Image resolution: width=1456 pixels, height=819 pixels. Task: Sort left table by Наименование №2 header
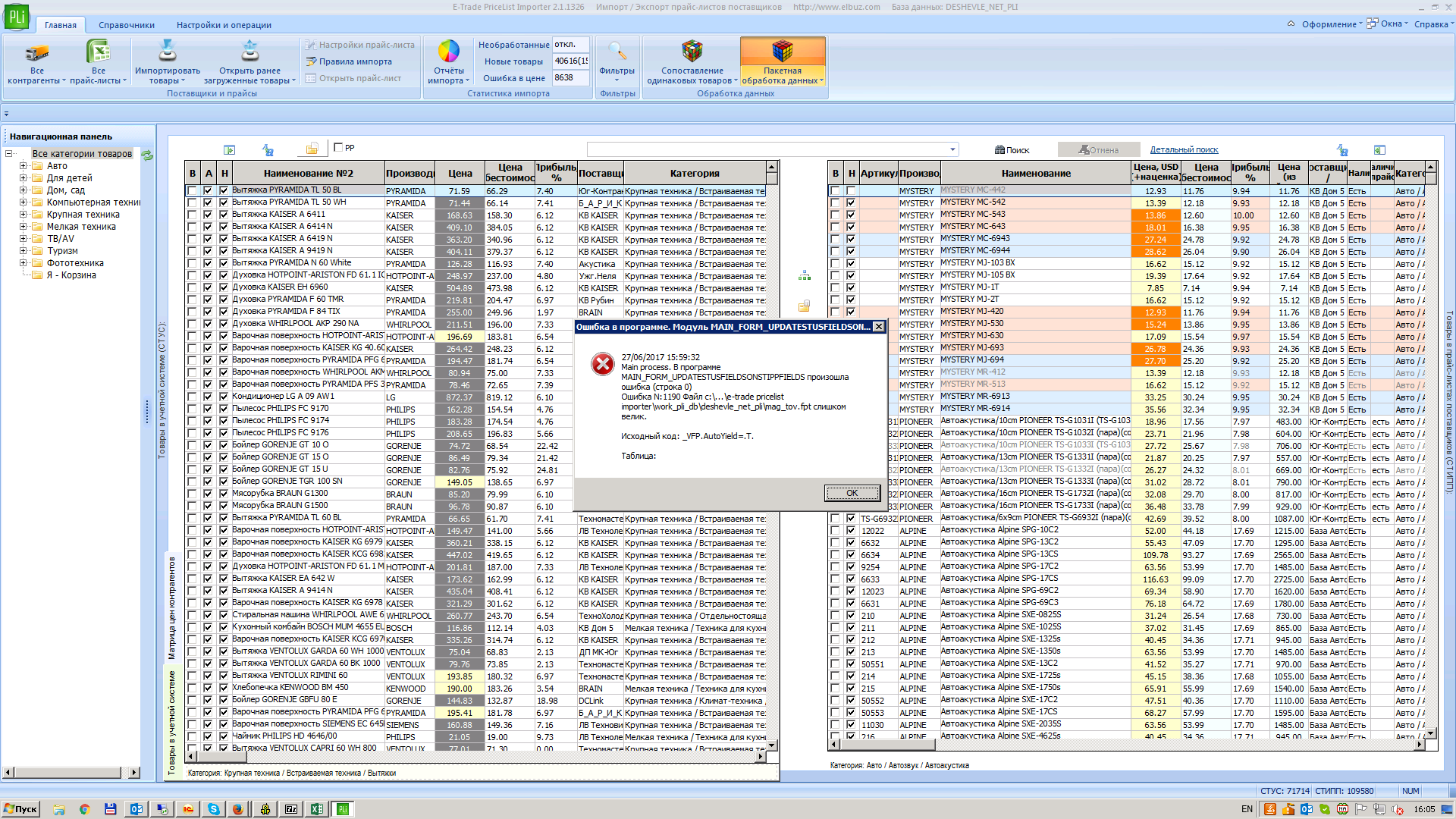[x=309, y=173]
